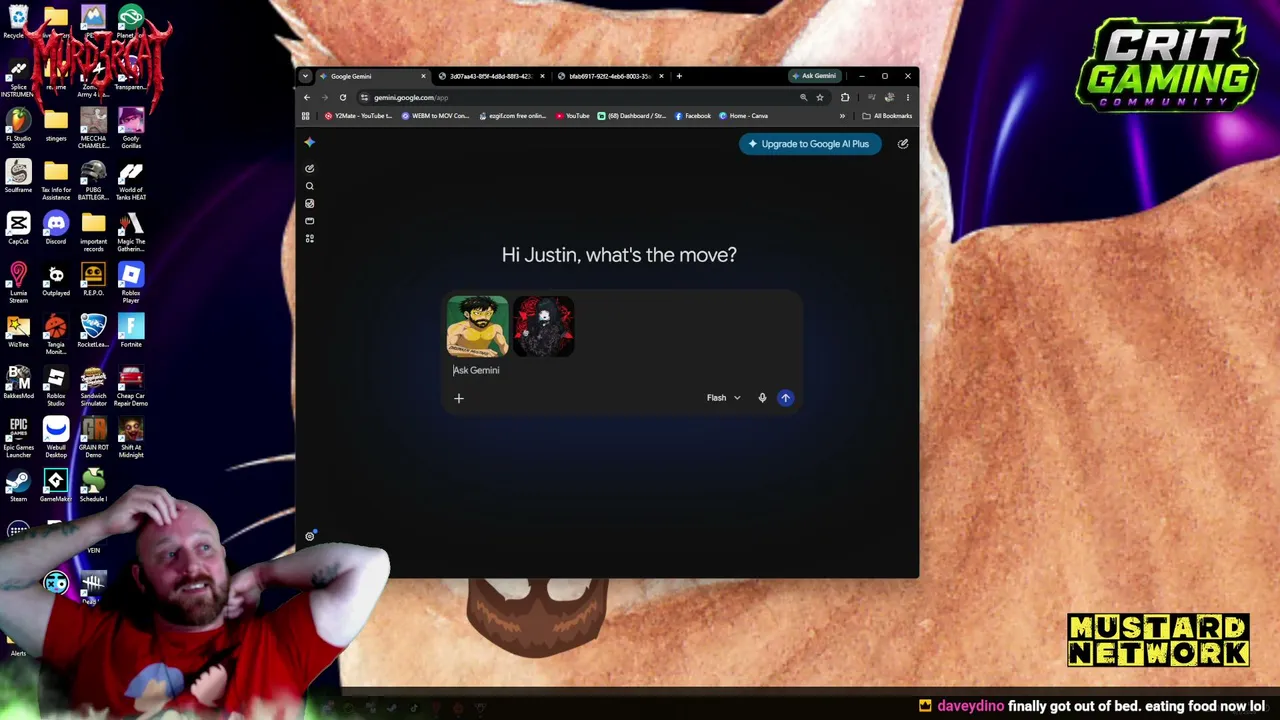Click the Ask Gemini text input field
This screenshot has width=1280, height=720.
[620, 370]
